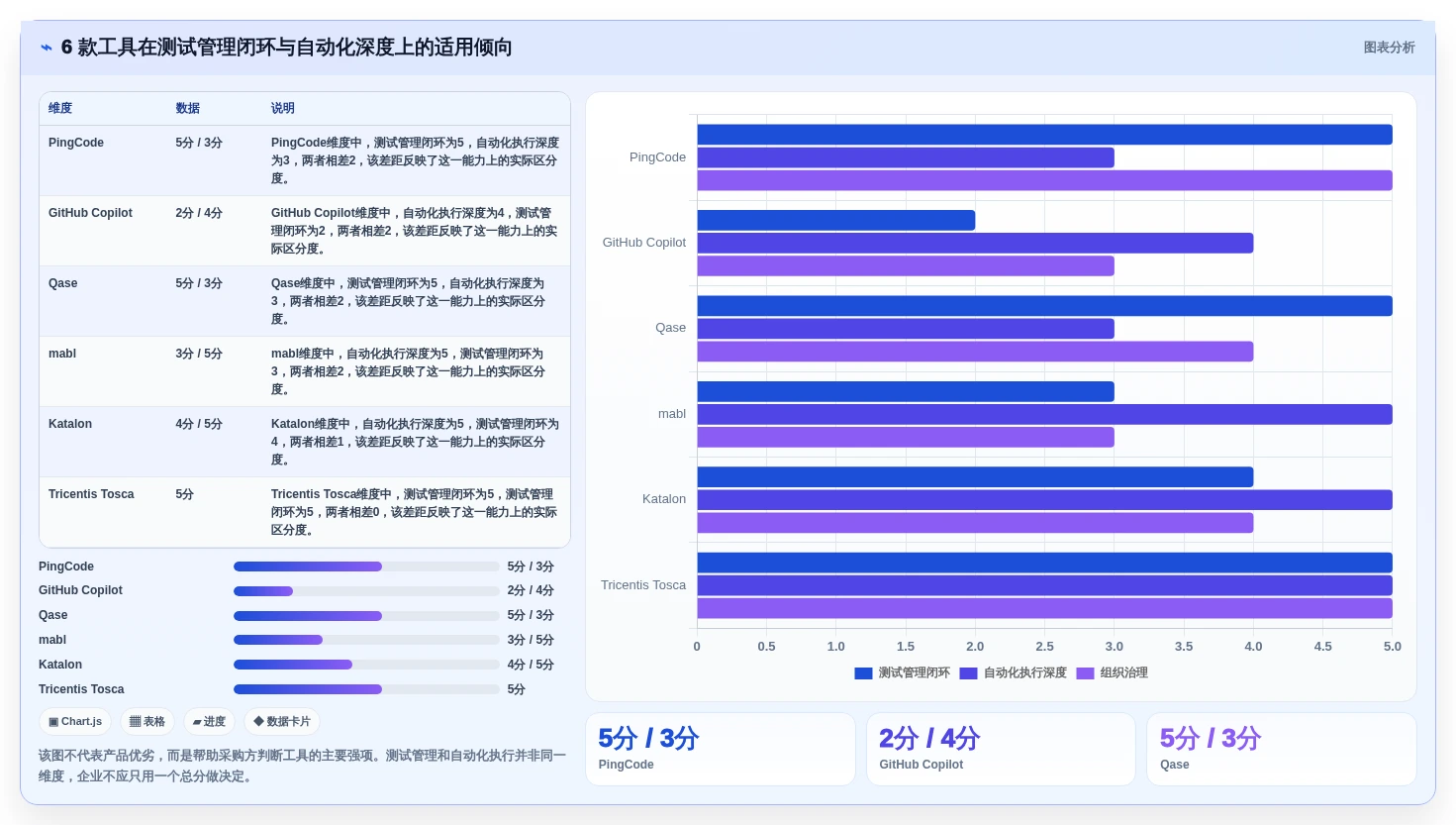This screenshot has width=1456, height=825.
Task: Select the PingCode table row name
Action: point(76,143)
